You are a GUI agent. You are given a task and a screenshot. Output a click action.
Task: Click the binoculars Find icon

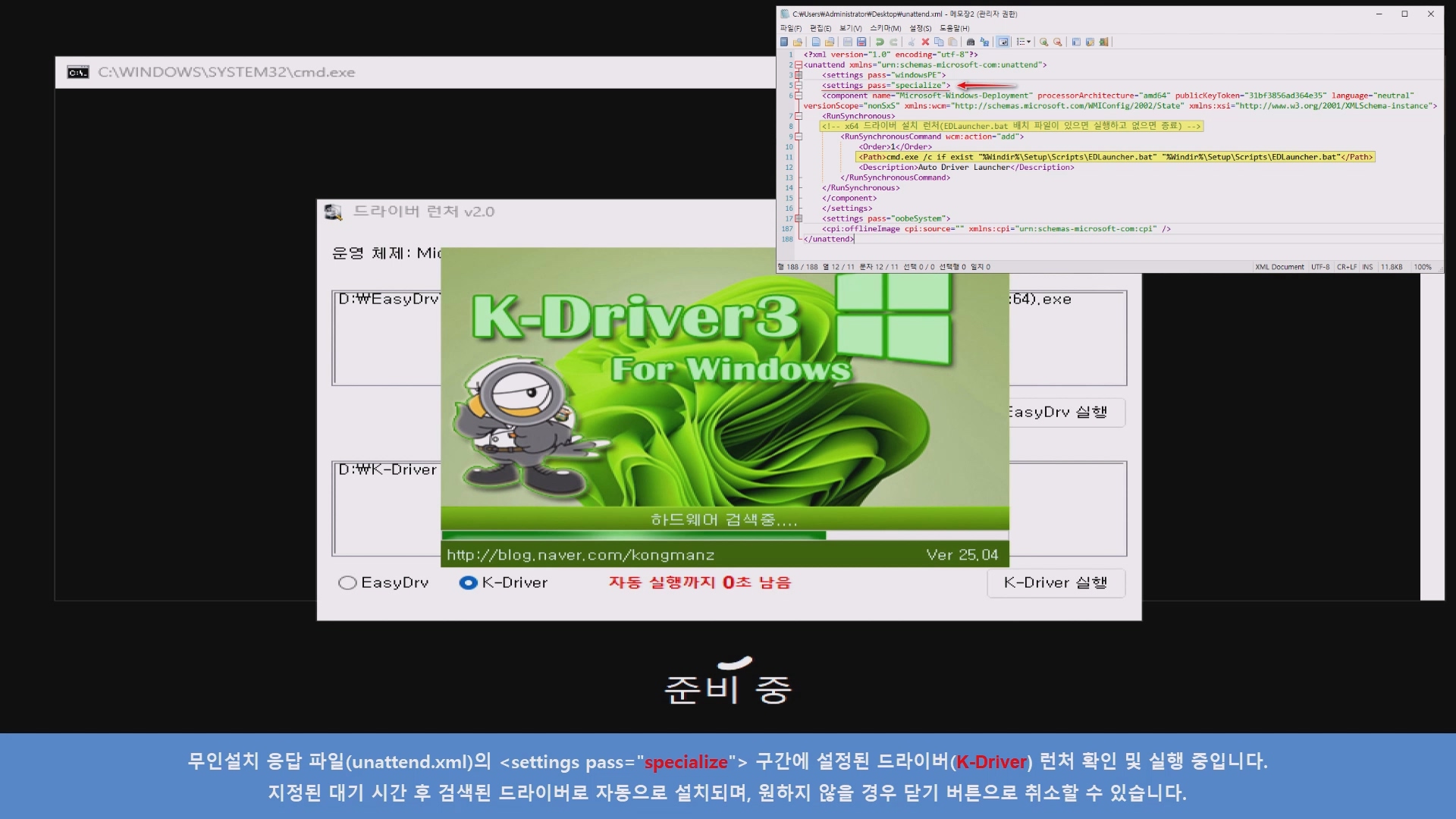[971, 42]
